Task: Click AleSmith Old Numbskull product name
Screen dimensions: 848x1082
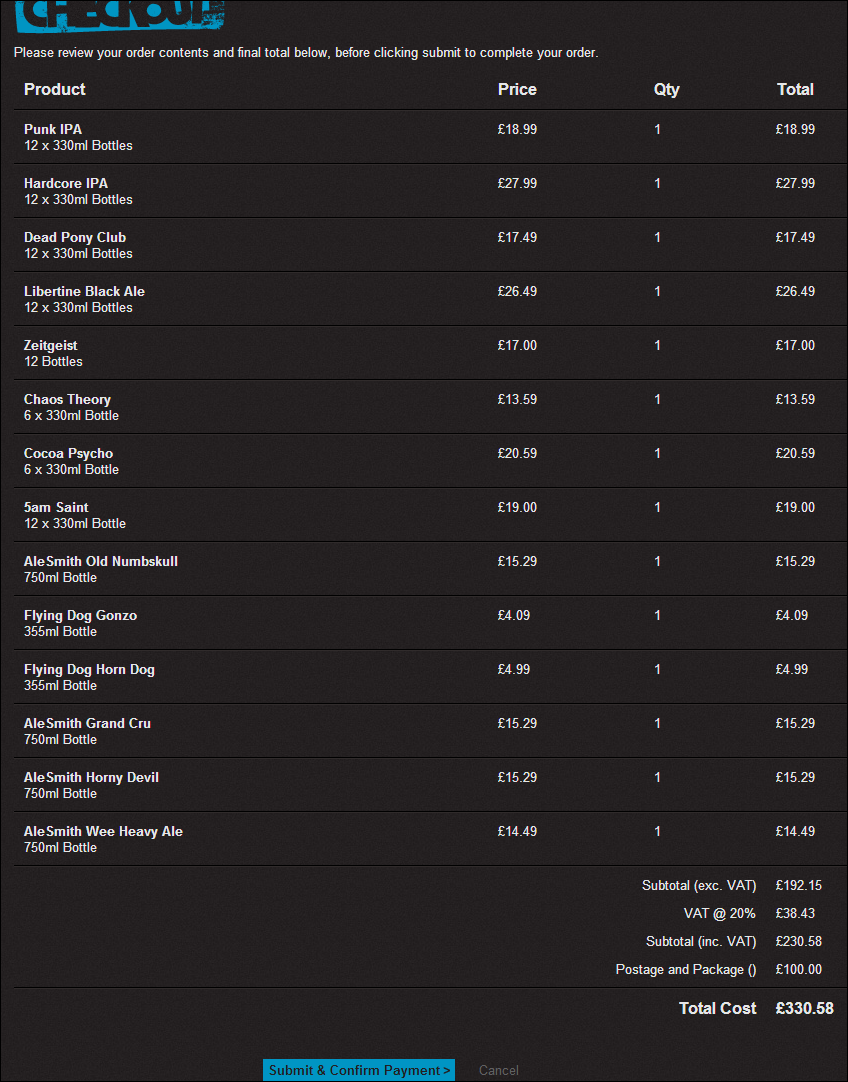Action: (x=101, y=561)
